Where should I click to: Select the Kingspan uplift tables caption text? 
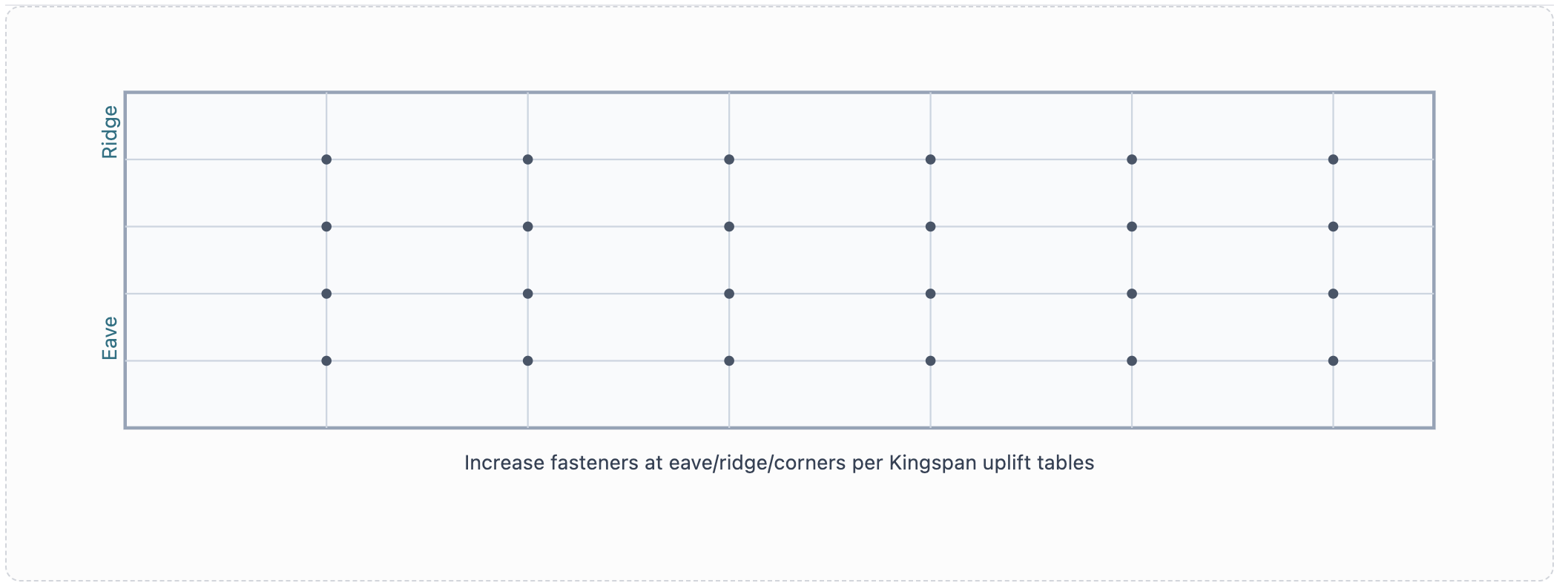click(x=779, y=463)
